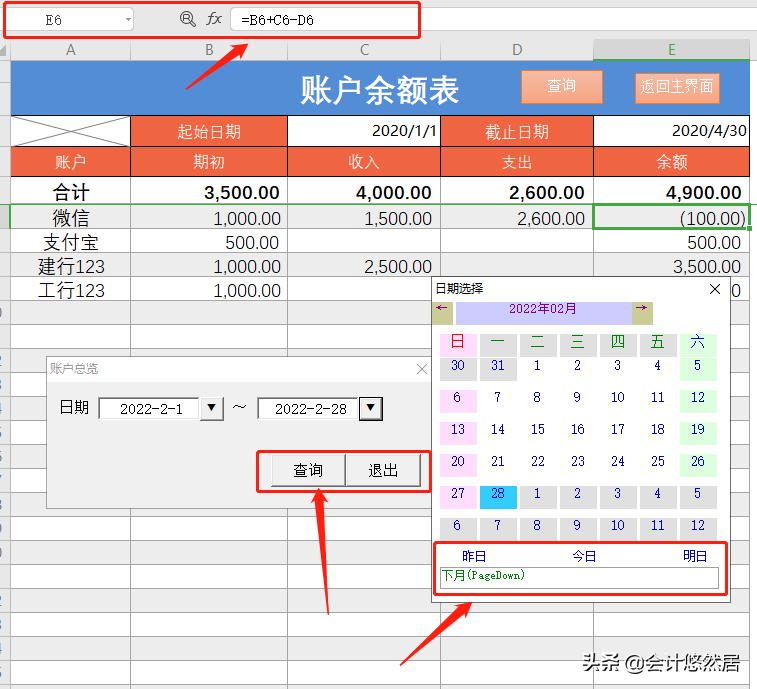Click the 返回主界面 button
Image resolution: width=757 pixels, height=689 pixels.
[677, 87]
